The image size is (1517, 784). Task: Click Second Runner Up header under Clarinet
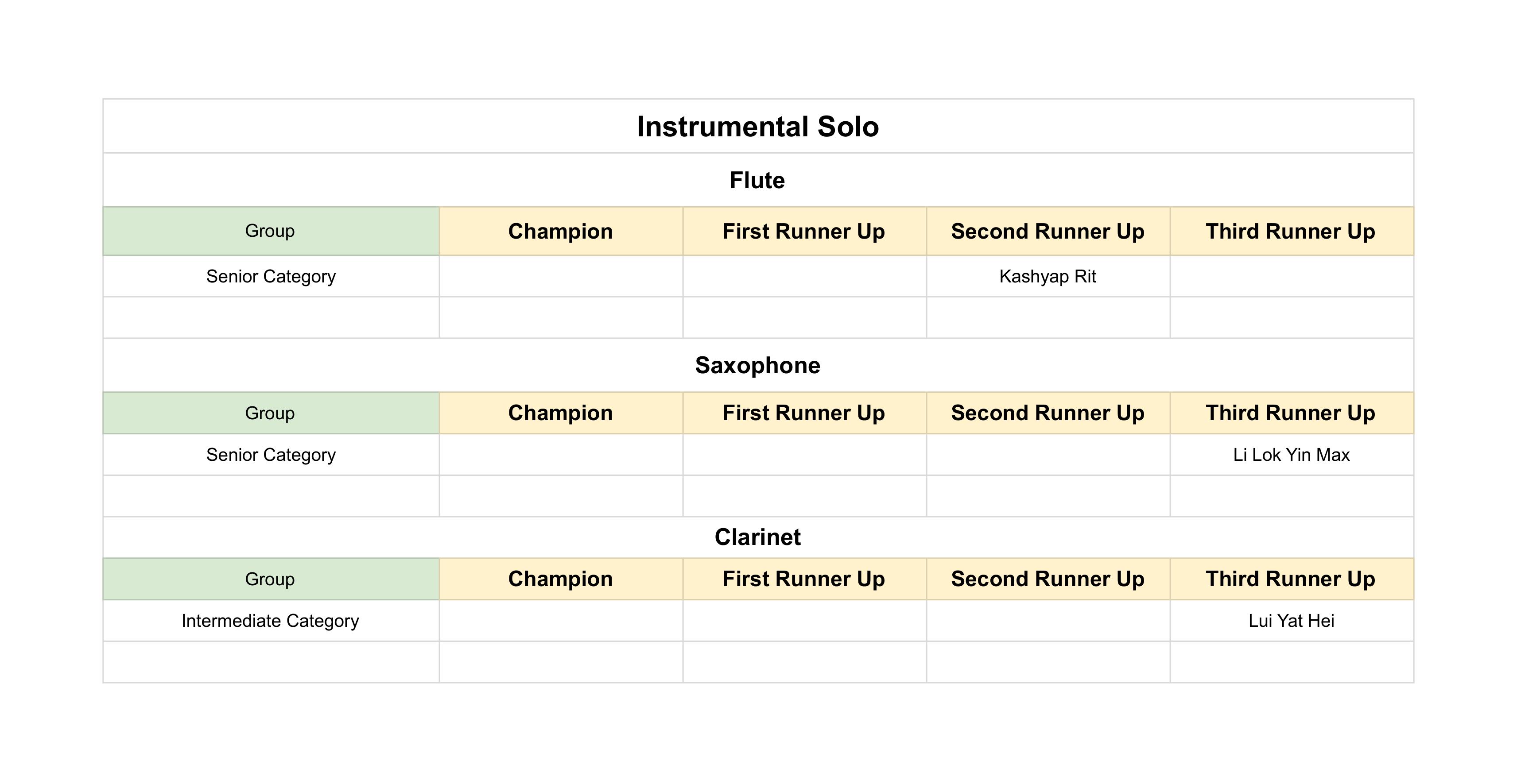[1048, 579]
